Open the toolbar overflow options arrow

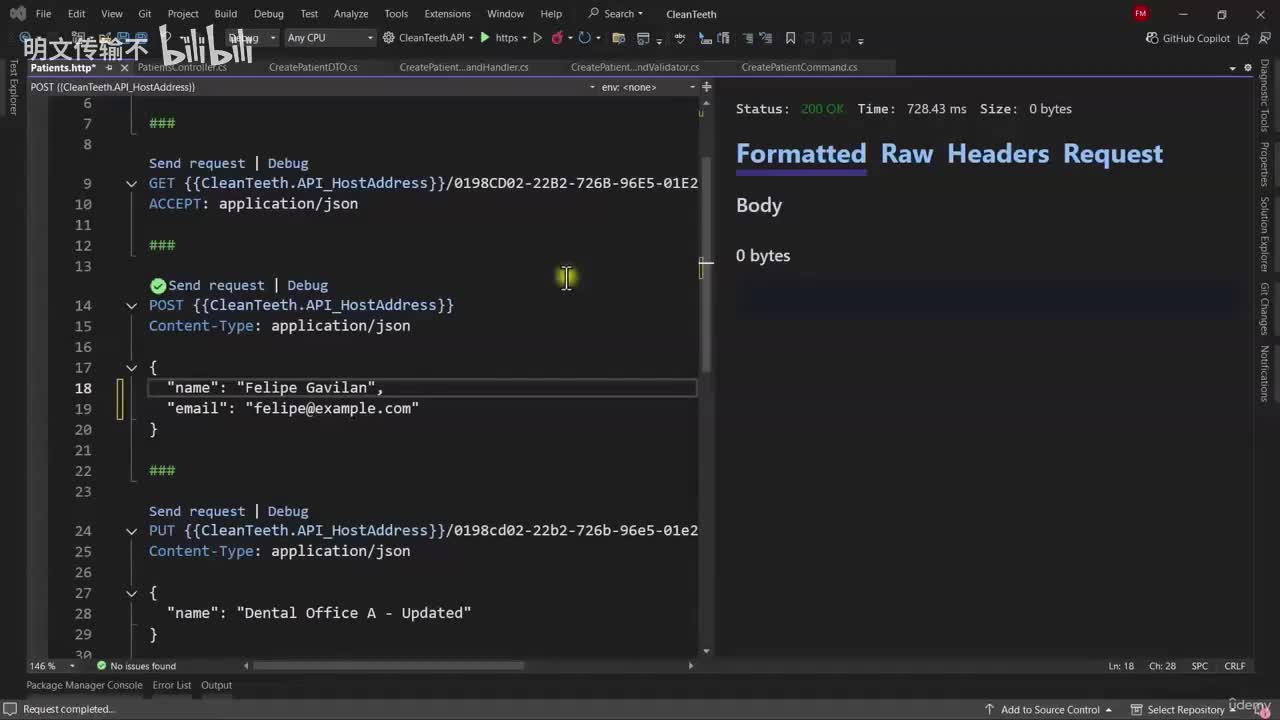[x=860, y=40]
